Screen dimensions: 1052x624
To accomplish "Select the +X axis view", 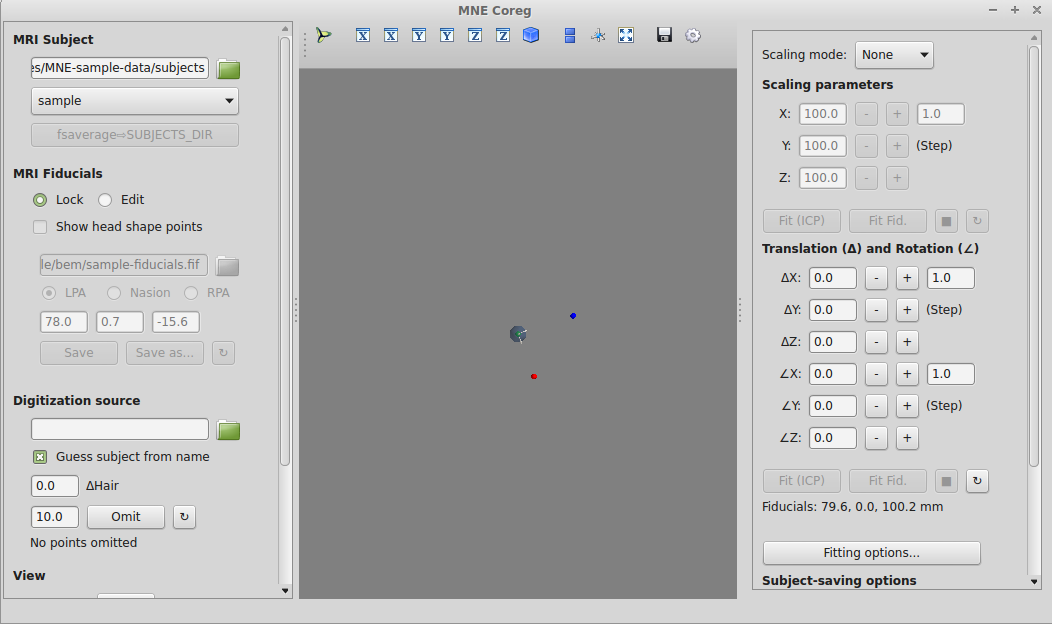I will pos(363,35).
